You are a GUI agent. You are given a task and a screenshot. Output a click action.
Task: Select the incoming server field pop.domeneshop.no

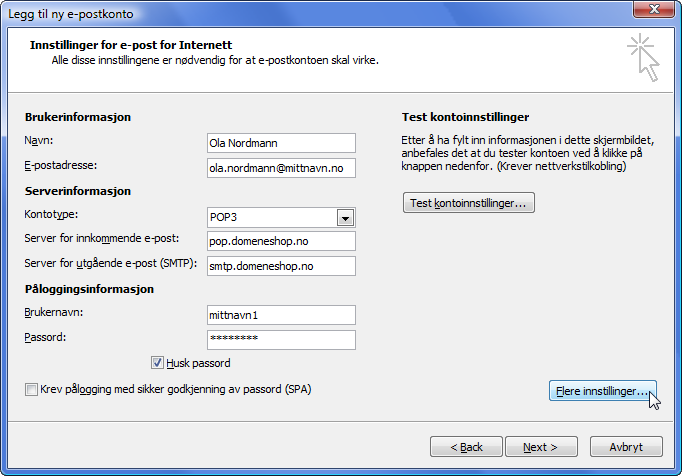[x=281, y=241]
